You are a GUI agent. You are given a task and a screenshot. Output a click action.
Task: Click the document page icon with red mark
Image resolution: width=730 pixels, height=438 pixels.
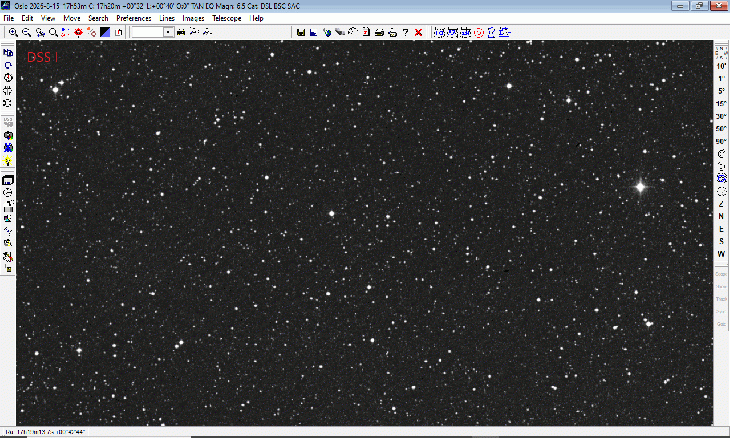point(366,32)
